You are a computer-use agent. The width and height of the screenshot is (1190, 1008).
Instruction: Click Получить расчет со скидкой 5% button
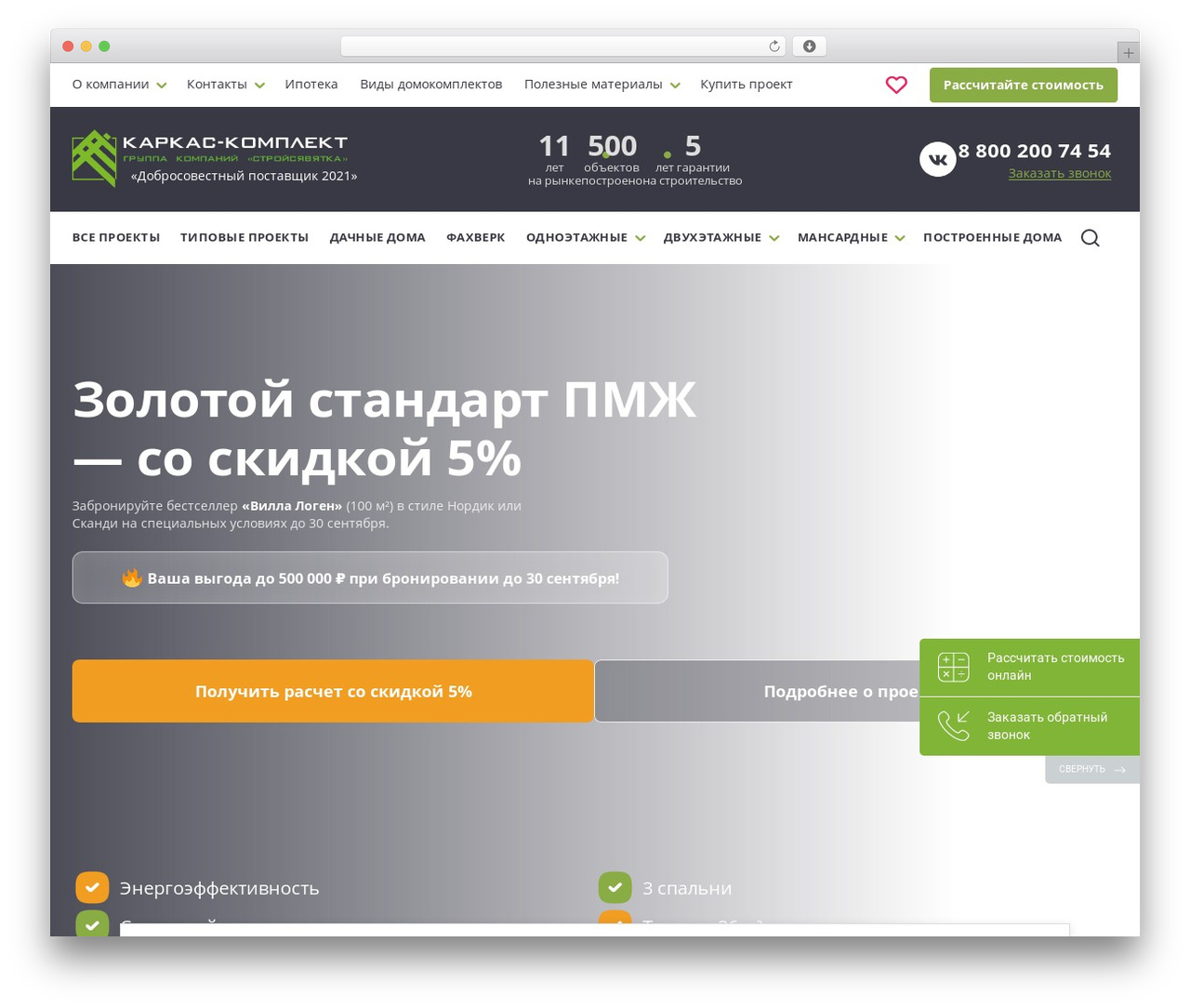334,691
